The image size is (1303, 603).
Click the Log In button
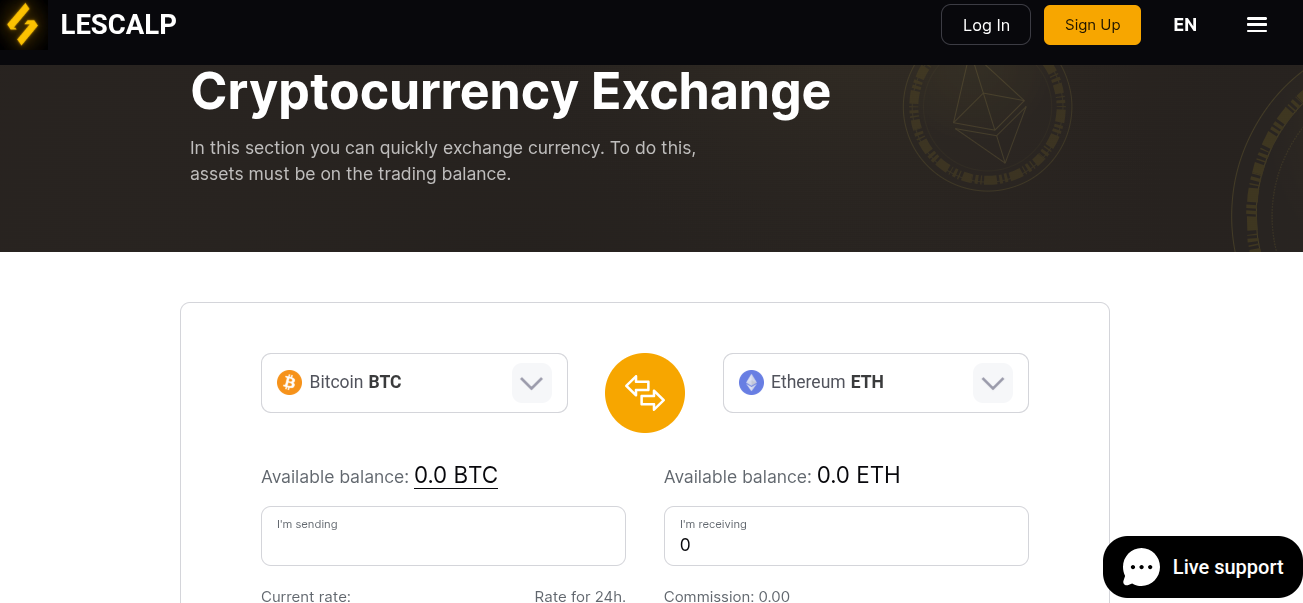pos(986,25)
